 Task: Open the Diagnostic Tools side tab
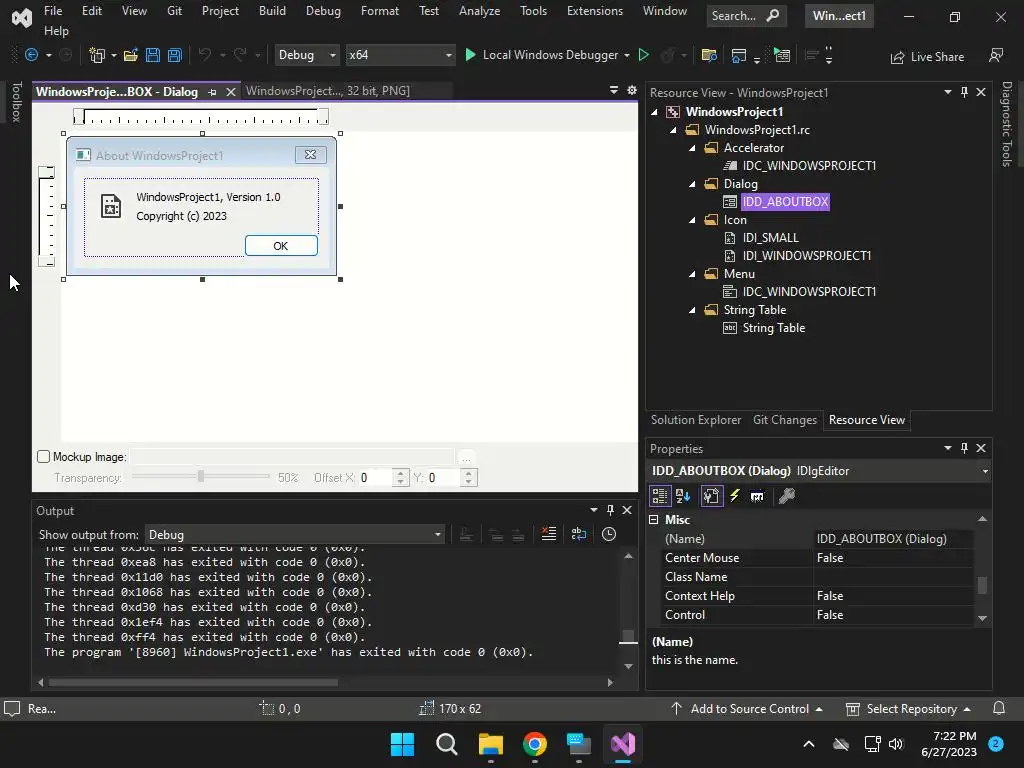(x=1007, y=124)
